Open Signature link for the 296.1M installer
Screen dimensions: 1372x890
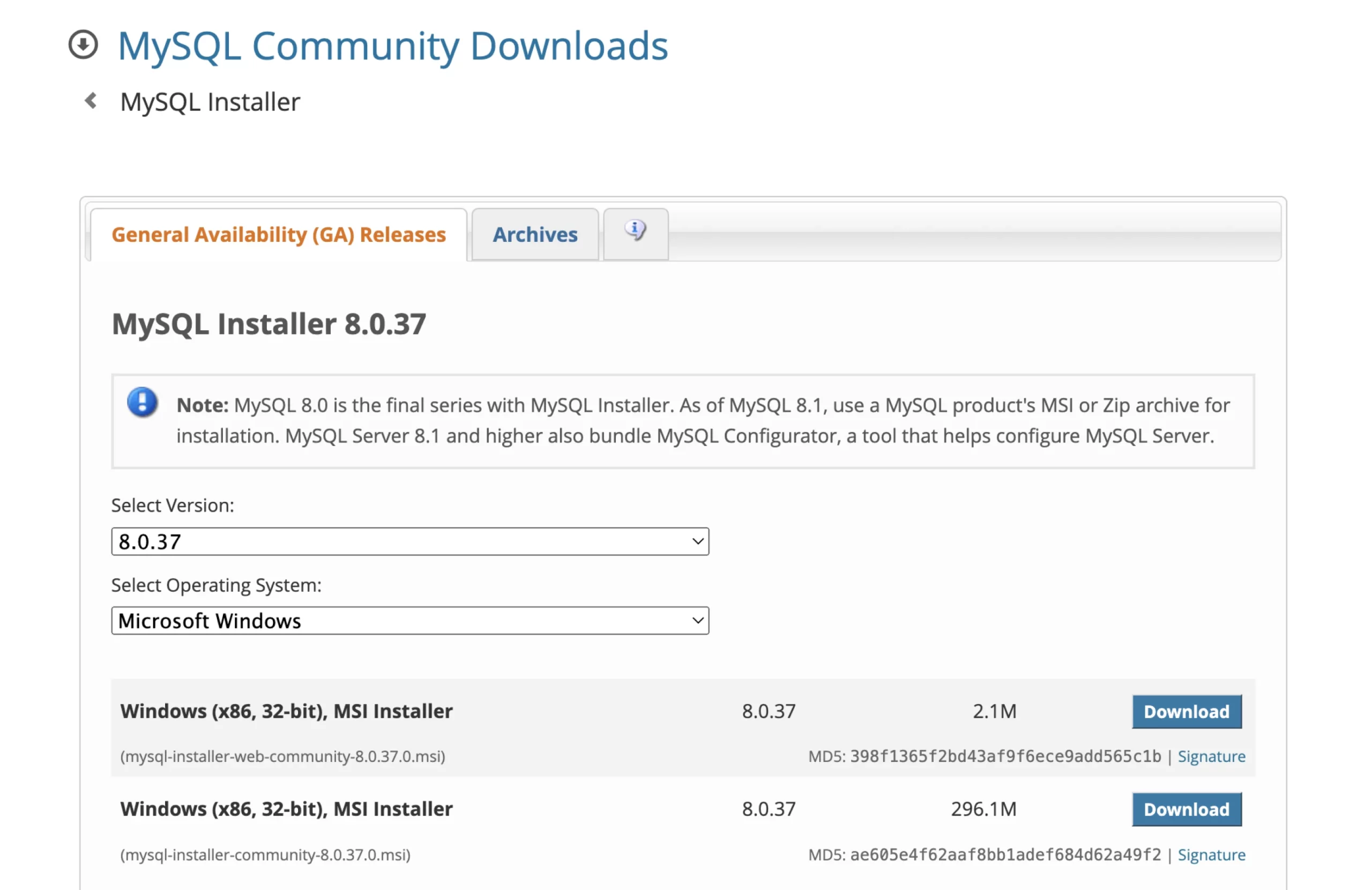coord(1211,854)
